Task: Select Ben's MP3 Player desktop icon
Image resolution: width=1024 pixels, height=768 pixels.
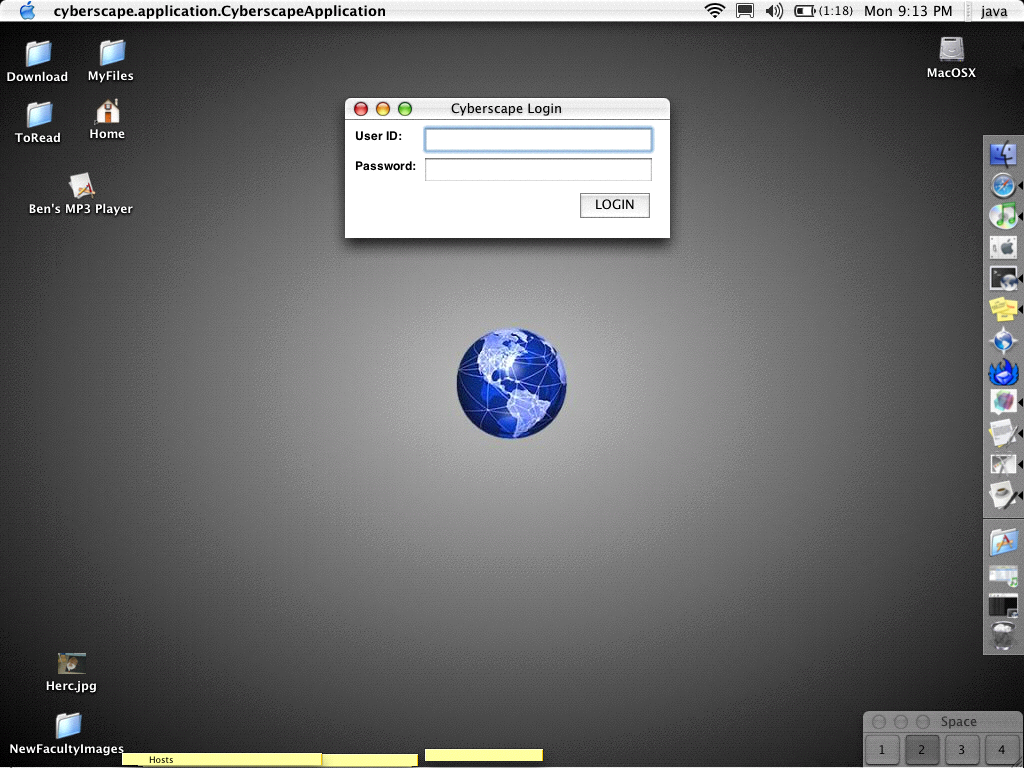Action: click(81, 187)
